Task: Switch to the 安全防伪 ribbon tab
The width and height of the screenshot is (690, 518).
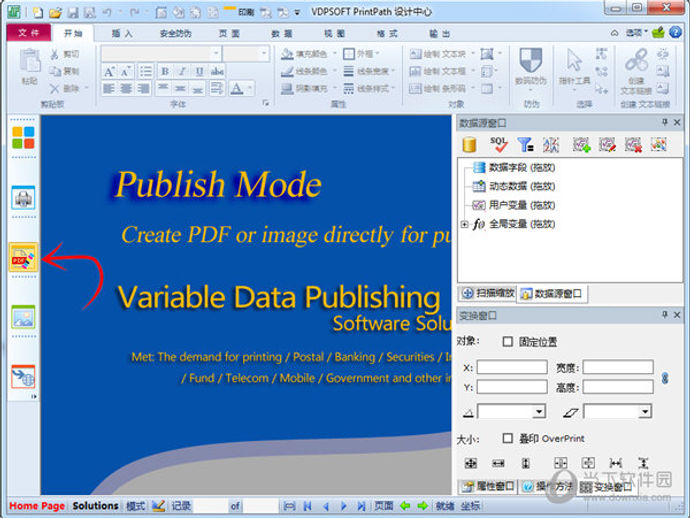Action: 175,33
